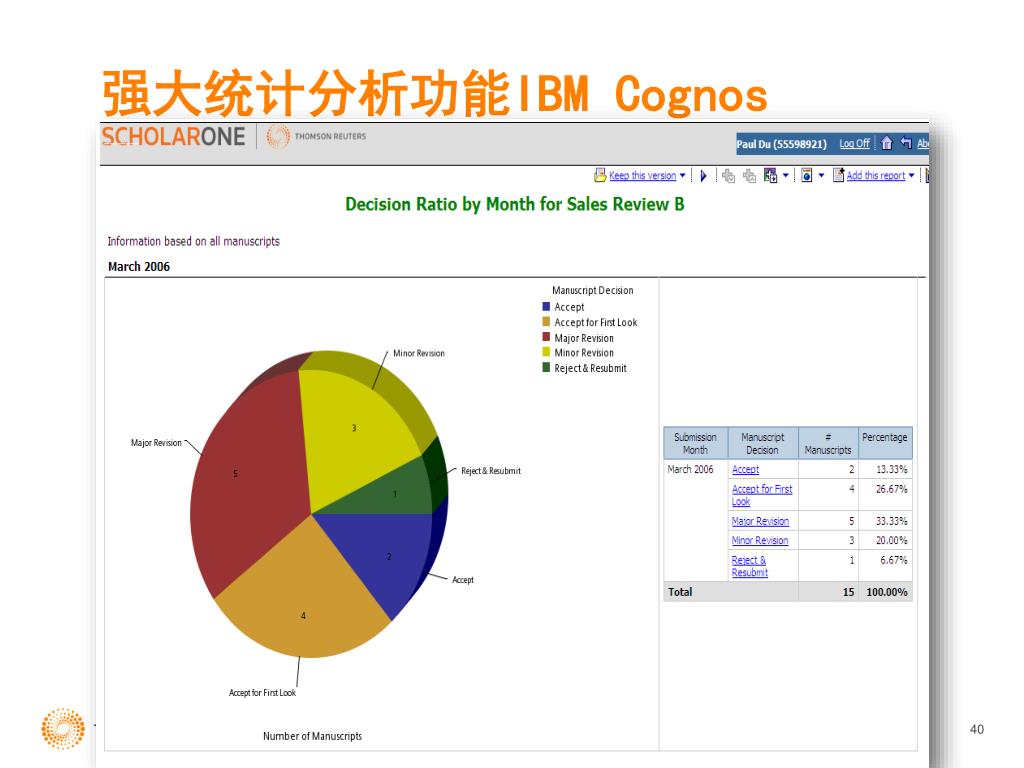Screen dimensions: 1024x768
Task: Click the HTML view format icon
Action: (807, 175)
